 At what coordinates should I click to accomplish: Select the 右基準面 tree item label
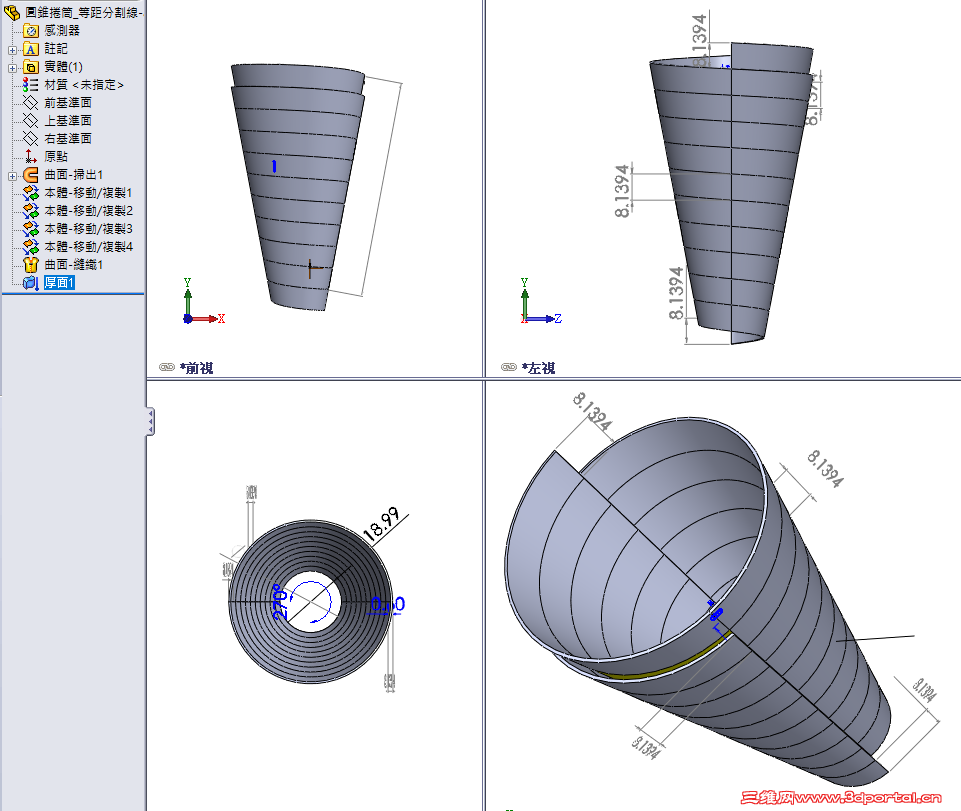68,139
